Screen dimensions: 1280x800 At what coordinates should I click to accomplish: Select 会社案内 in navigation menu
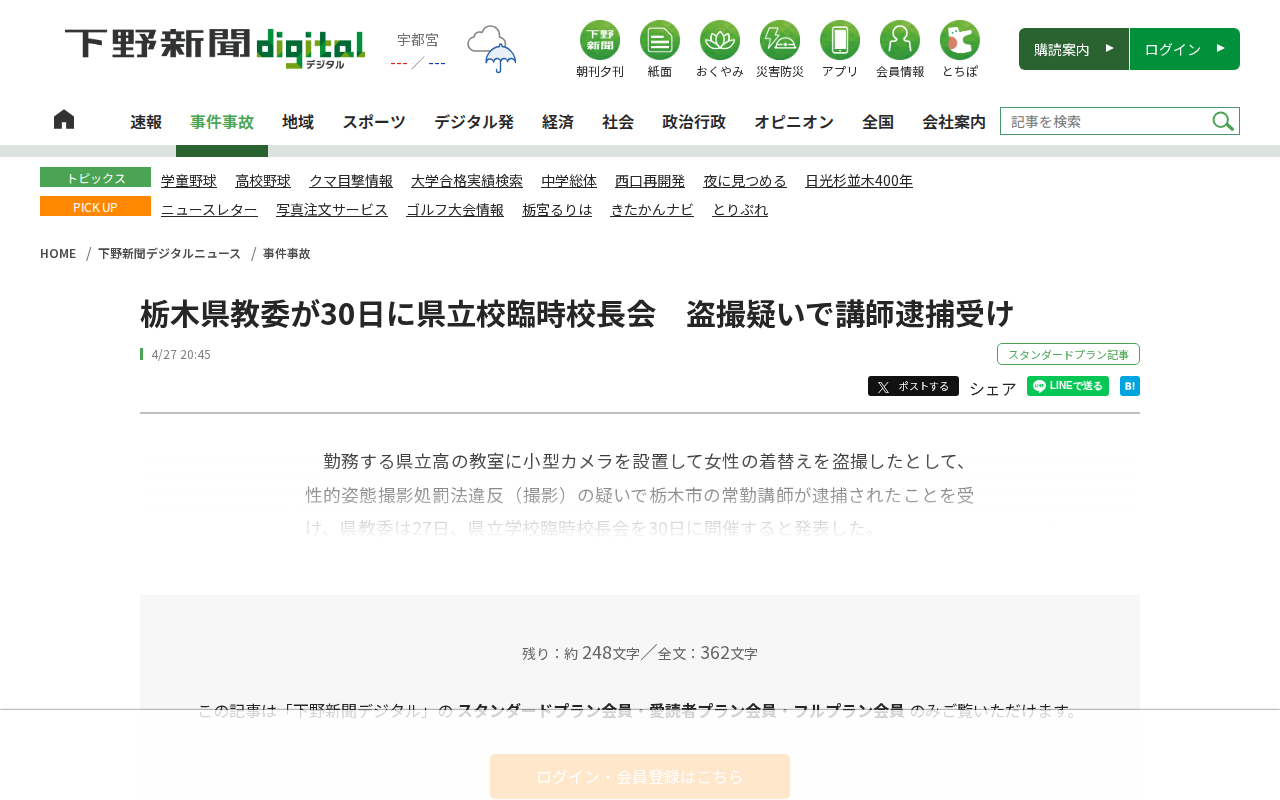954,121
